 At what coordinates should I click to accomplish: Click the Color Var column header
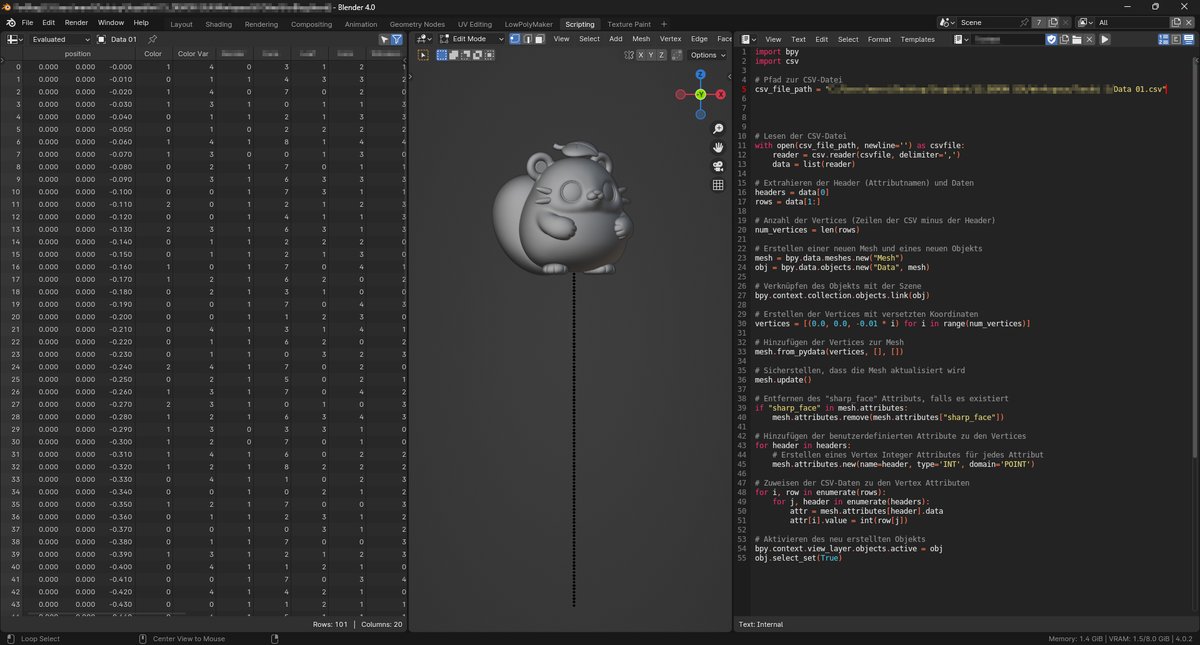[194, 54]
